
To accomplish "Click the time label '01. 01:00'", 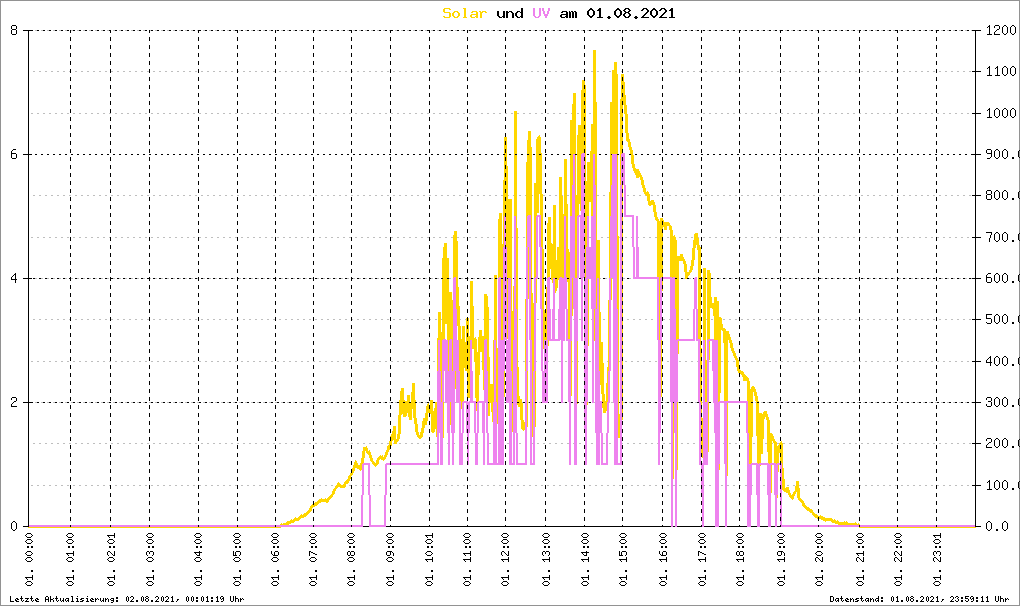I will 70,559.
